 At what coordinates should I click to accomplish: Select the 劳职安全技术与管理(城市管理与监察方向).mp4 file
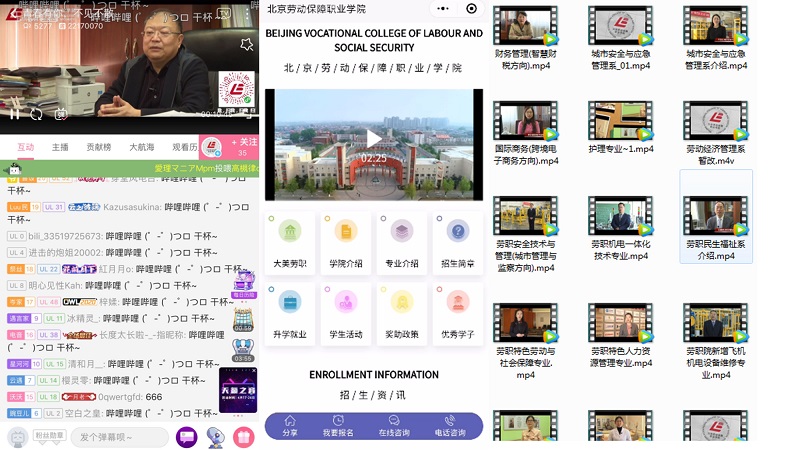pyautogui.click(x=526, y=235)
